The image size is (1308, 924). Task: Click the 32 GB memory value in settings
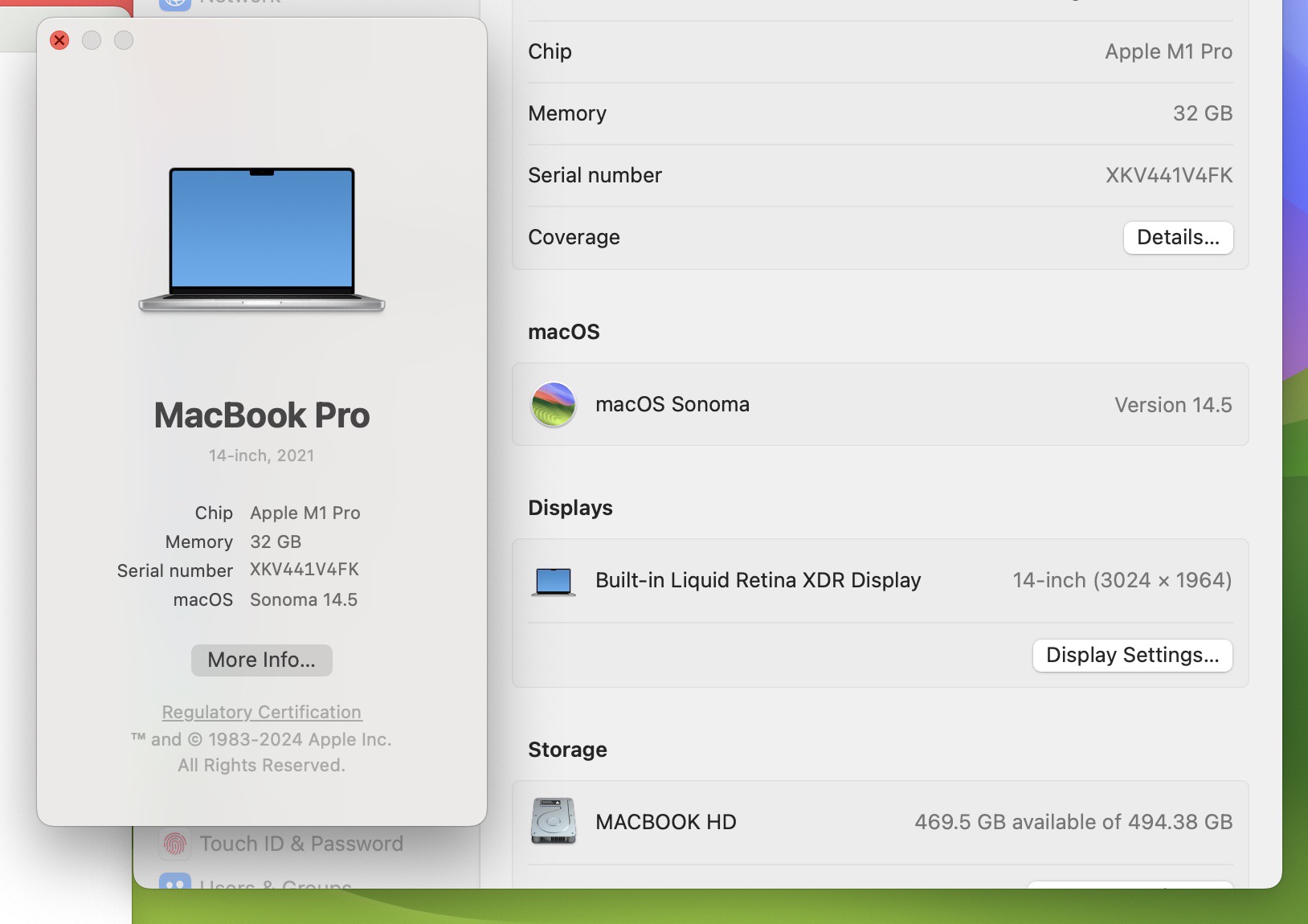click(x=1203, y=113)
